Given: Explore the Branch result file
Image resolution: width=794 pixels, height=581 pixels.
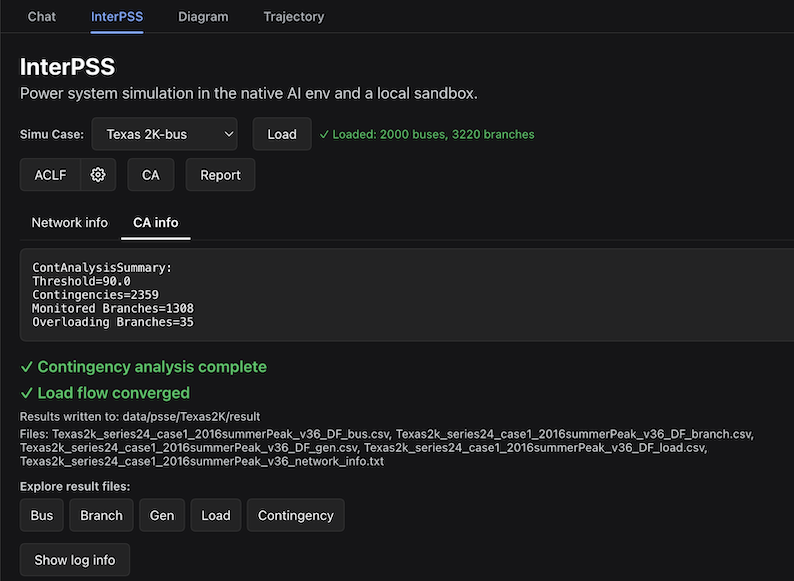Looking at the screenshot, I should pos(101,515).
